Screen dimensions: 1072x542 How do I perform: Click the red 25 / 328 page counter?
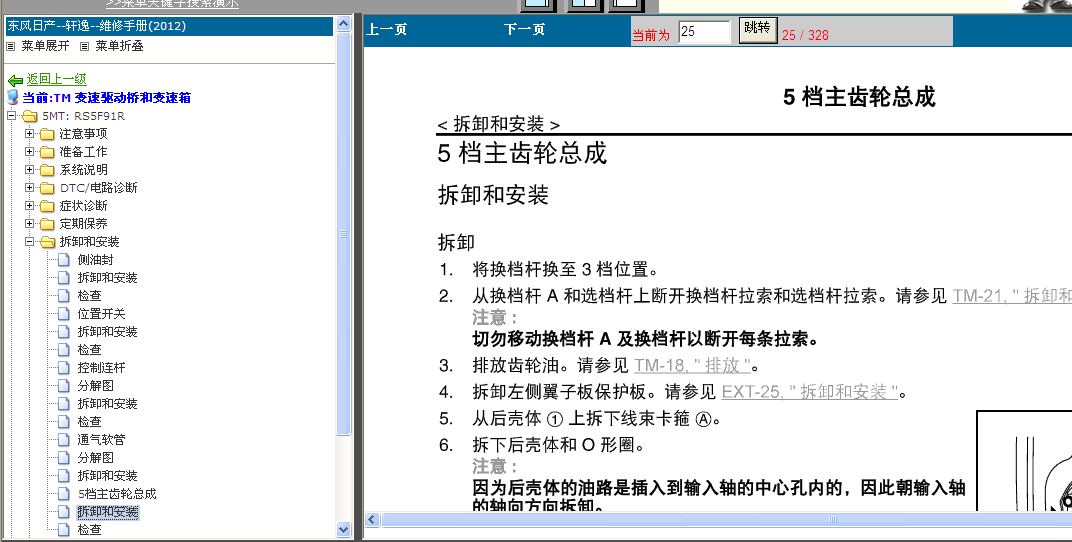tap(805, 35)
